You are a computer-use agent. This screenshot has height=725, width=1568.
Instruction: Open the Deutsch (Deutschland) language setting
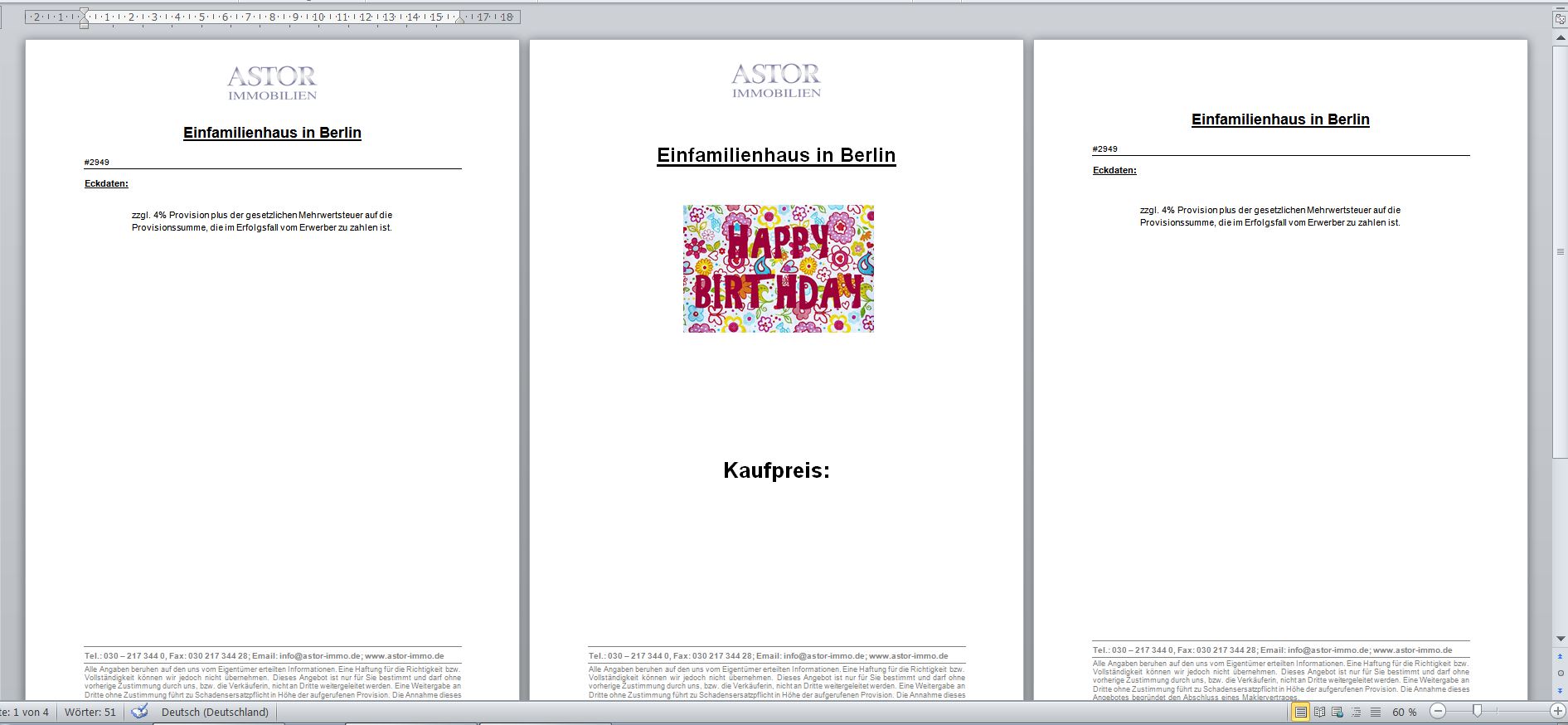215,712
